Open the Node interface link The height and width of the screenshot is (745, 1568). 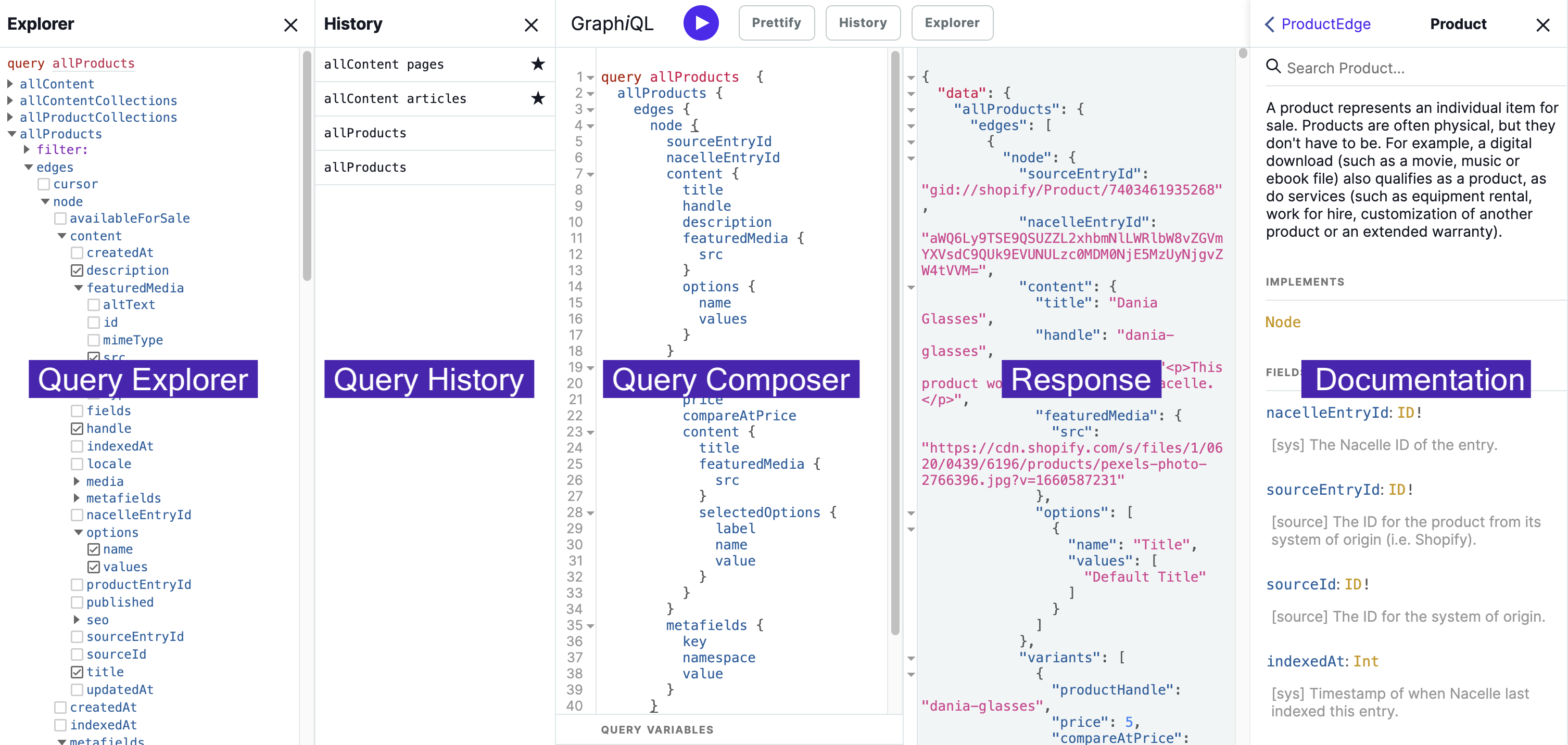click(x=1283, y=322)
